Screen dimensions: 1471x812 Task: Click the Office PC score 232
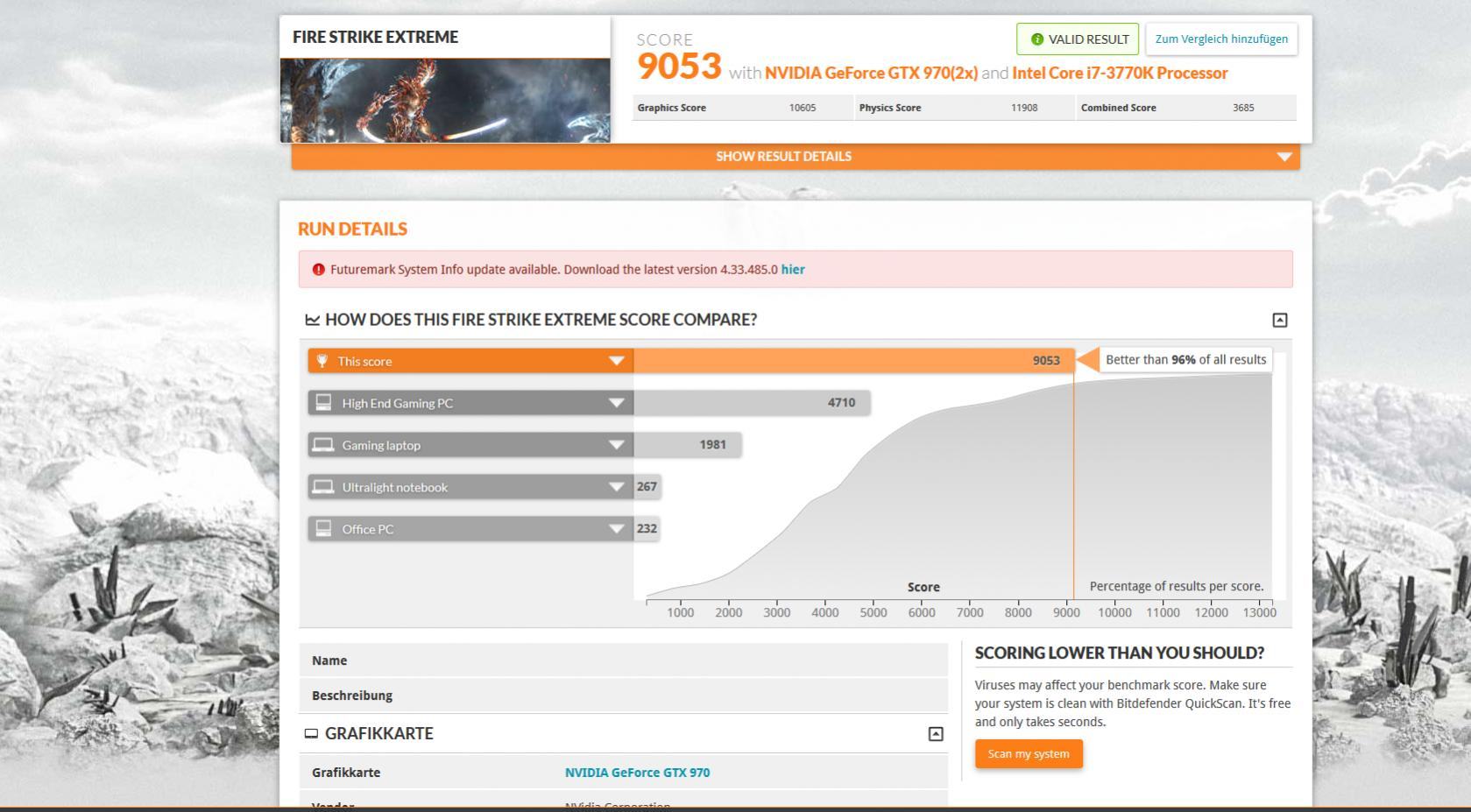coord(647,529)
